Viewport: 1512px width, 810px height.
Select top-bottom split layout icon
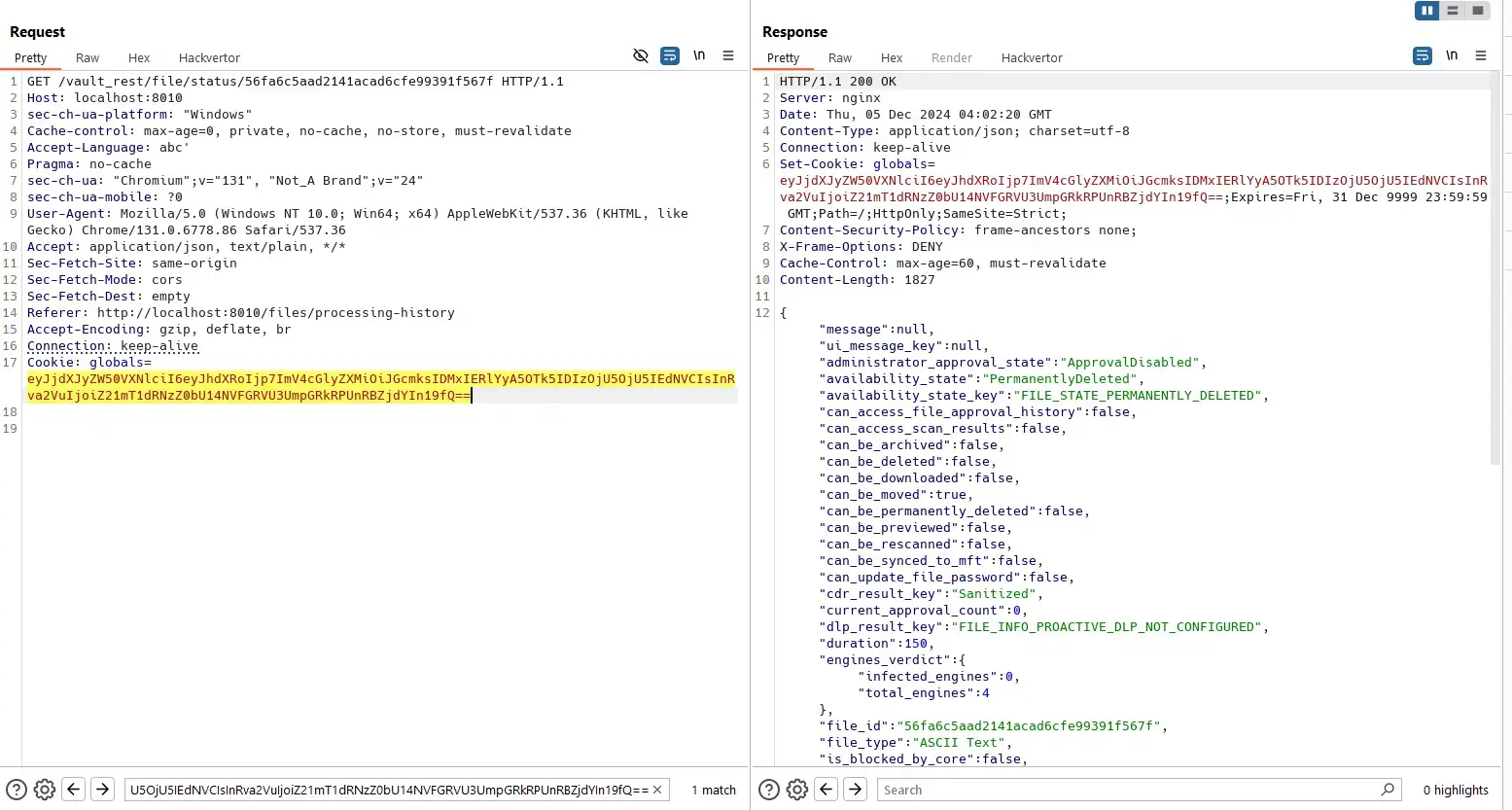click(1453, 11)
